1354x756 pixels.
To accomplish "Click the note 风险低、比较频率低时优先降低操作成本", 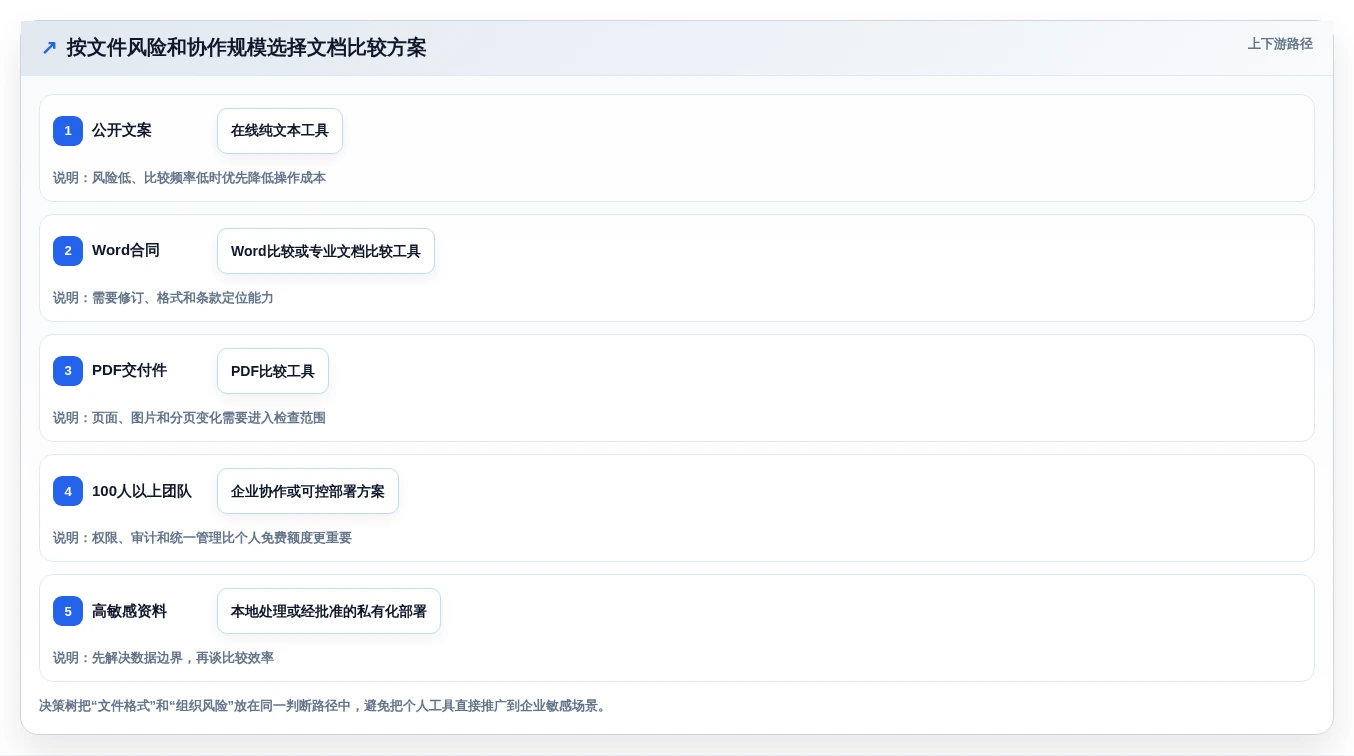I will tap(209, 178).
